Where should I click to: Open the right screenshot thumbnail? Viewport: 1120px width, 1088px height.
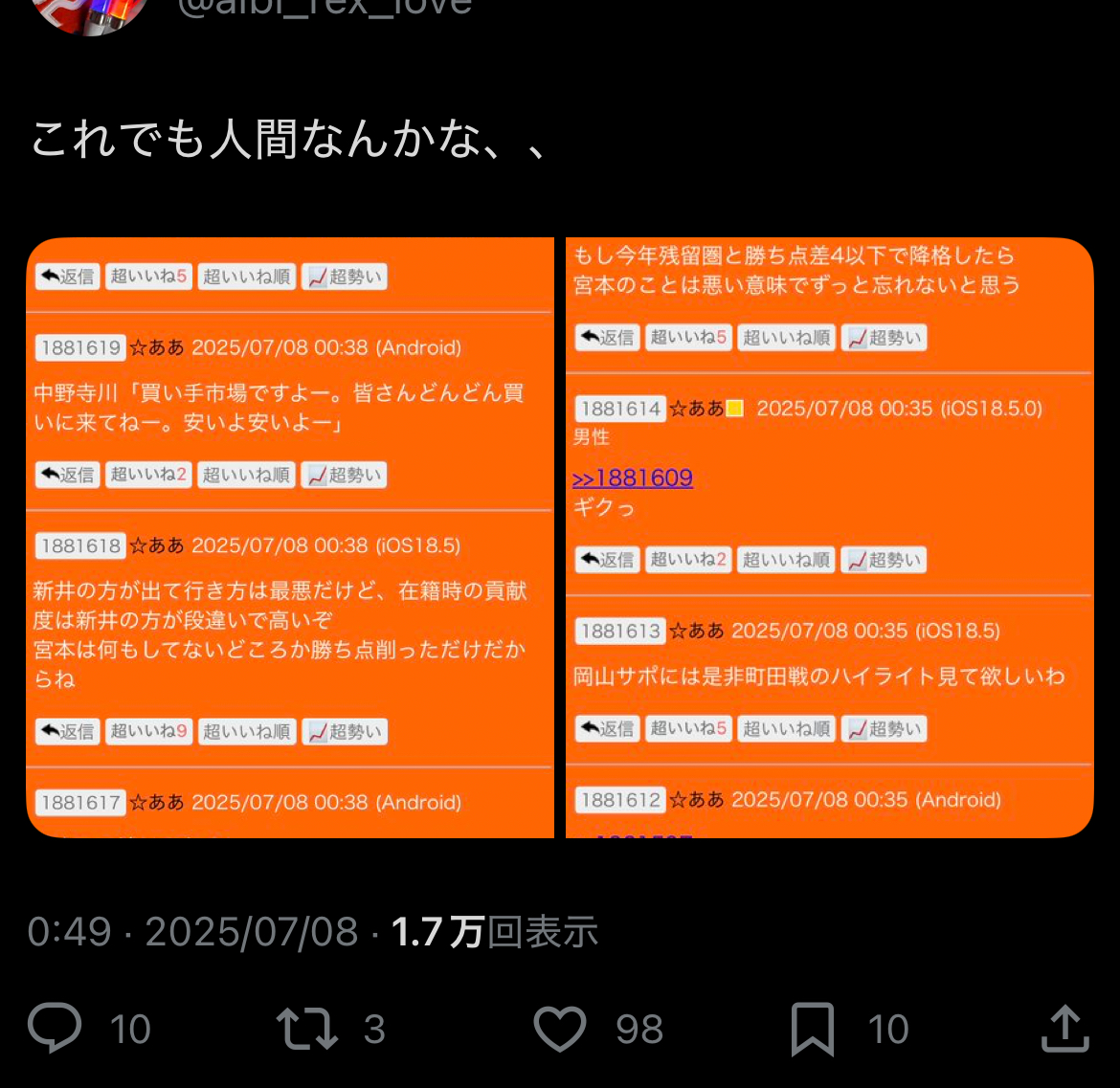click(x=829, y=538)
